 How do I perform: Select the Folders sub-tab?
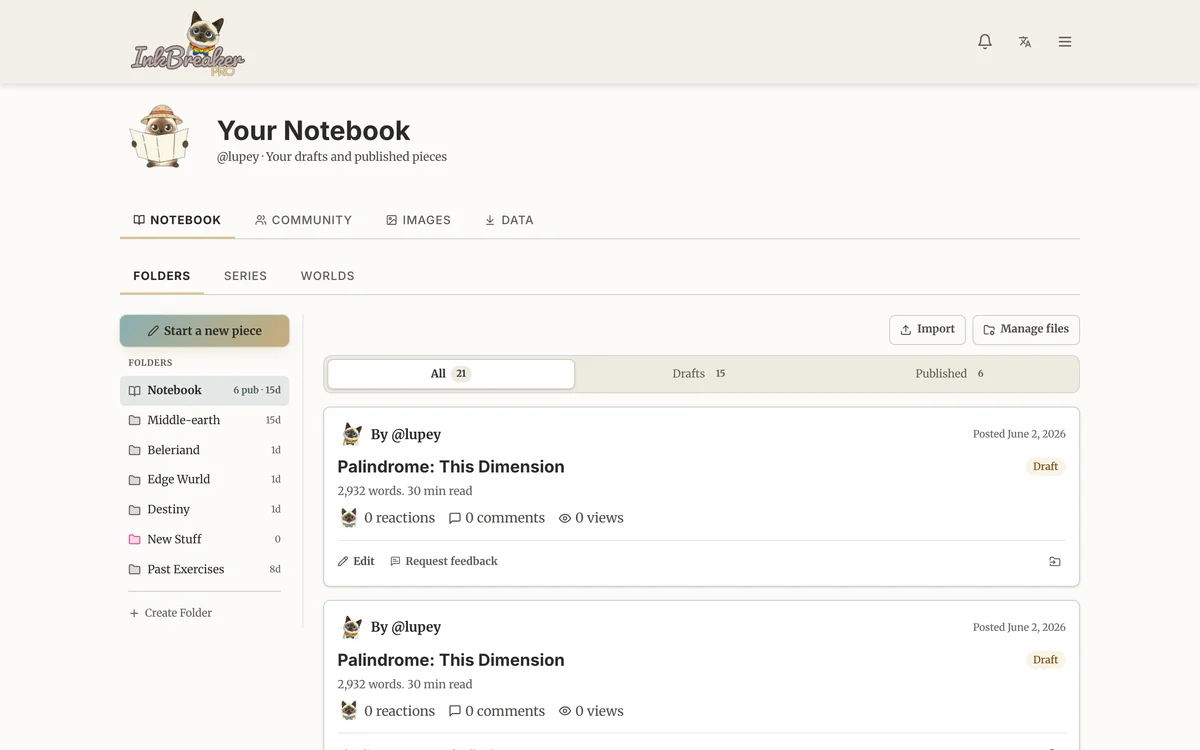click(162, 276)
